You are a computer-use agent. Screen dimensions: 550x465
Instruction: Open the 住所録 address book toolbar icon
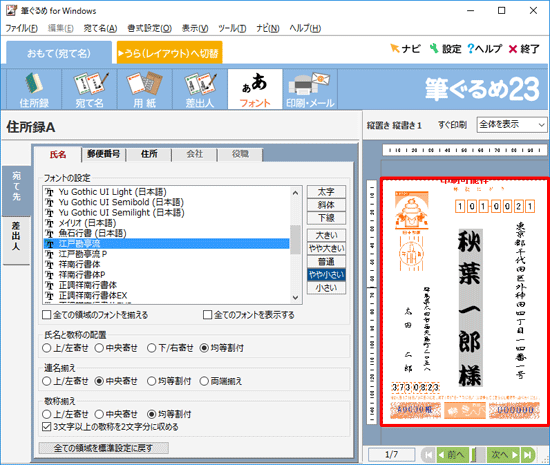(34, 89)
